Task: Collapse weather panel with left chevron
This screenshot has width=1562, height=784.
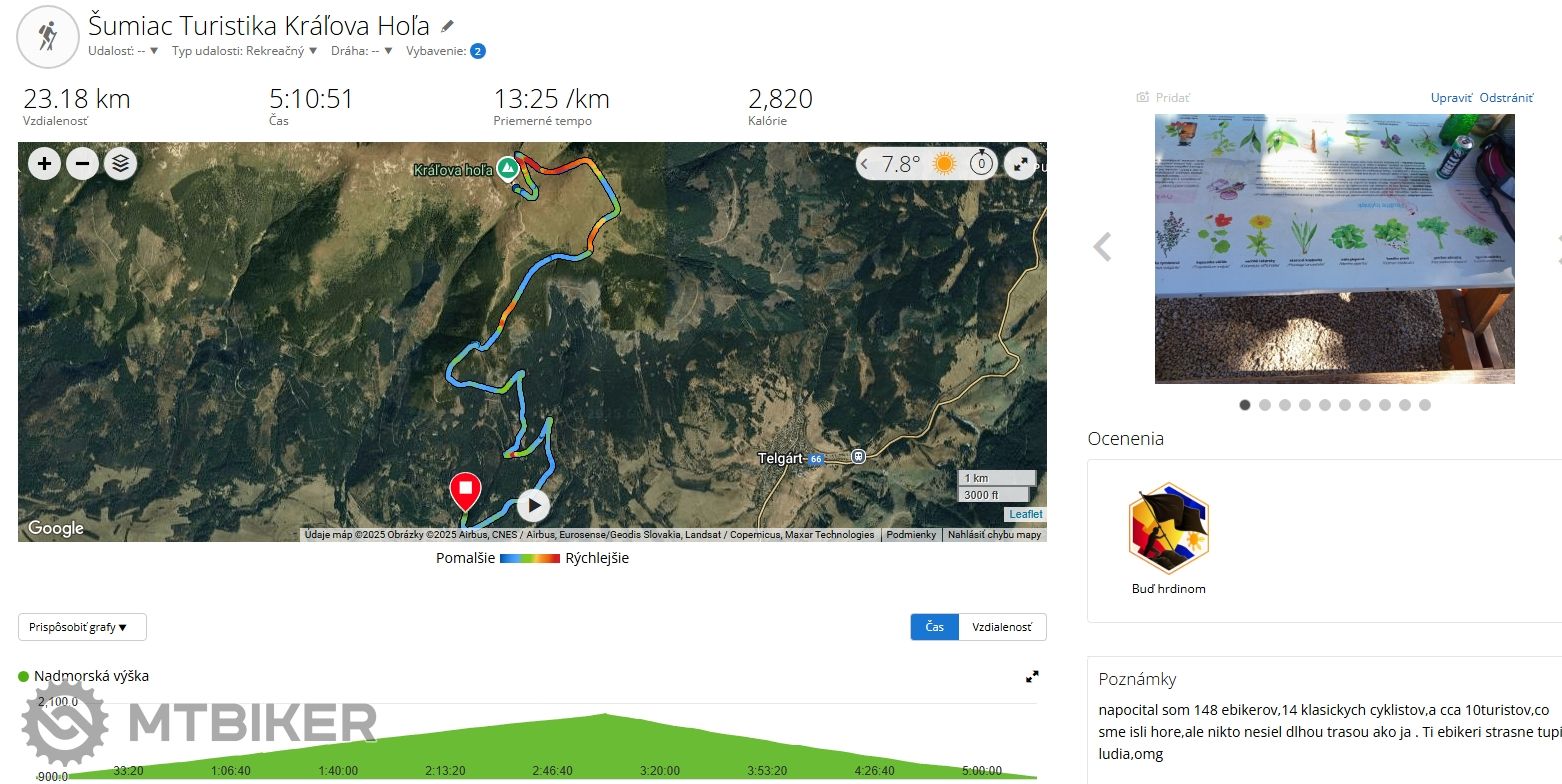Action: pos(866,164)
